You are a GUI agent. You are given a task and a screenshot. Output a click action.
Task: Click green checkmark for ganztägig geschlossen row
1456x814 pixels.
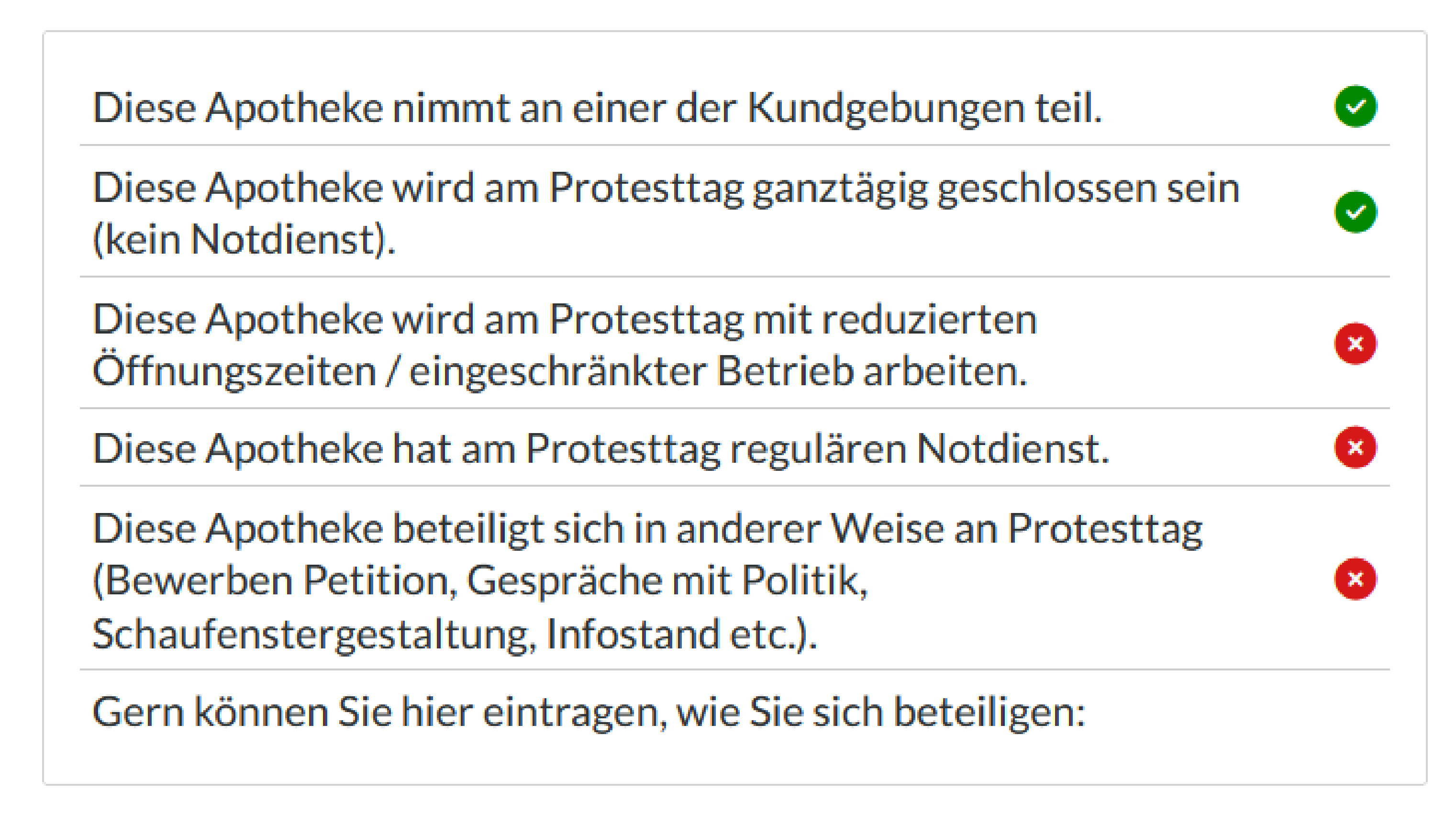[x=1356, y=212]
